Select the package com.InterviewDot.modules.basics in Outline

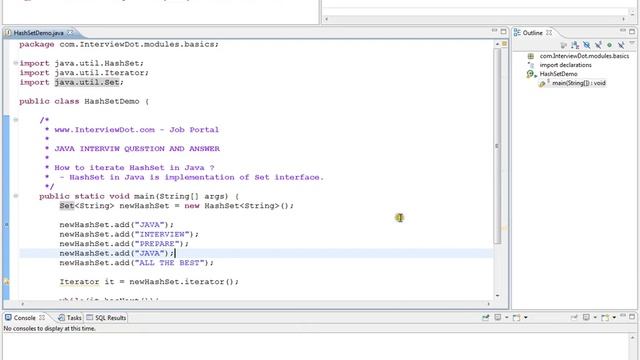tap(584, 56)
